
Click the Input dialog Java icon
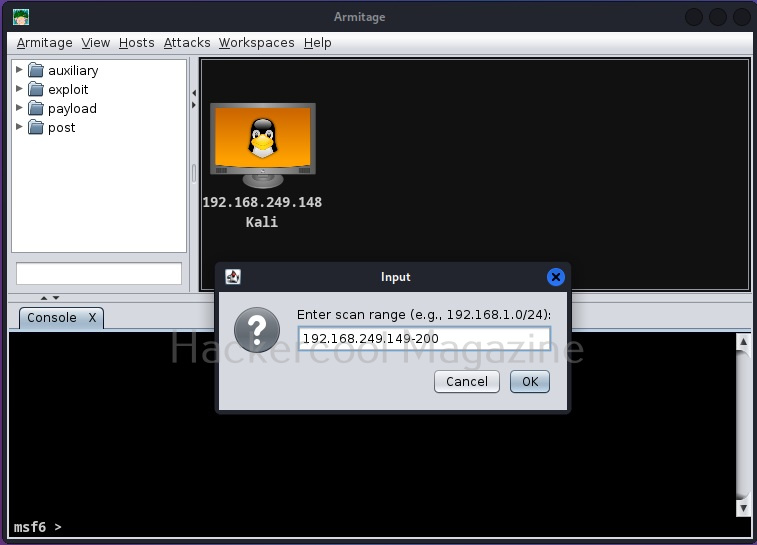233,277
